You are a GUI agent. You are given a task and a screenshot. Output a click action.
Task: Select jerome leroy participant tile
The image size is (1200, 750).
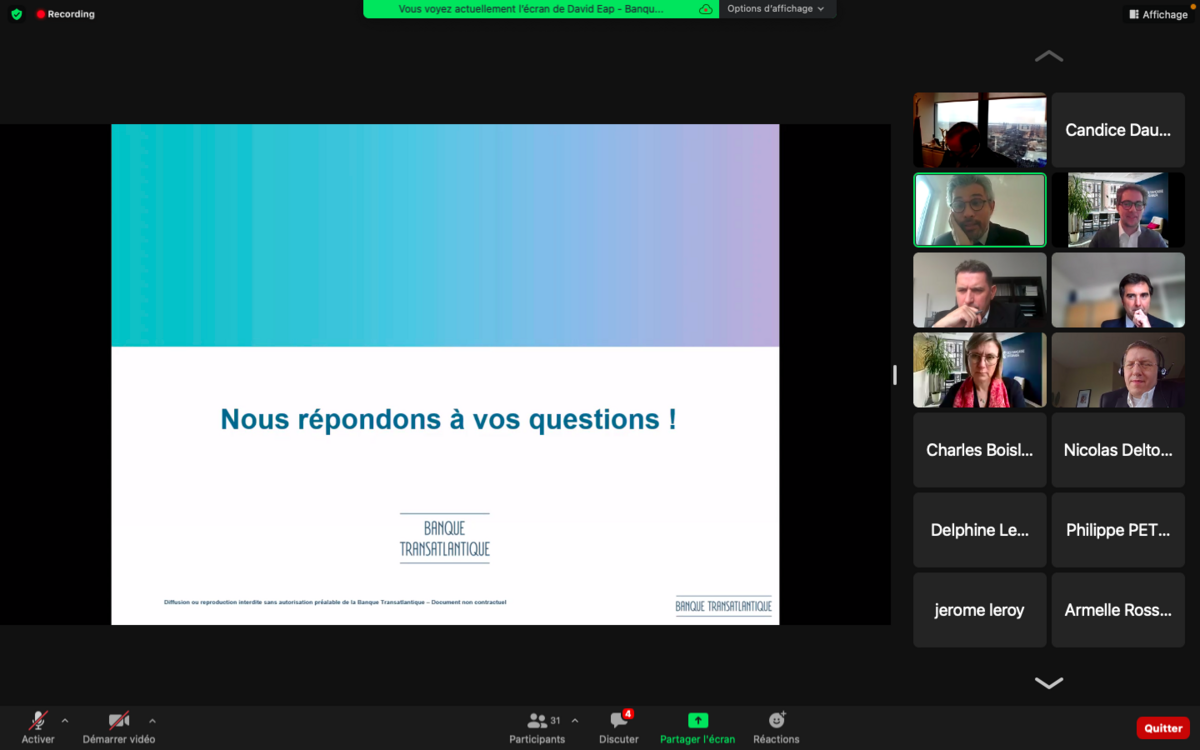(x=979, y=610)
